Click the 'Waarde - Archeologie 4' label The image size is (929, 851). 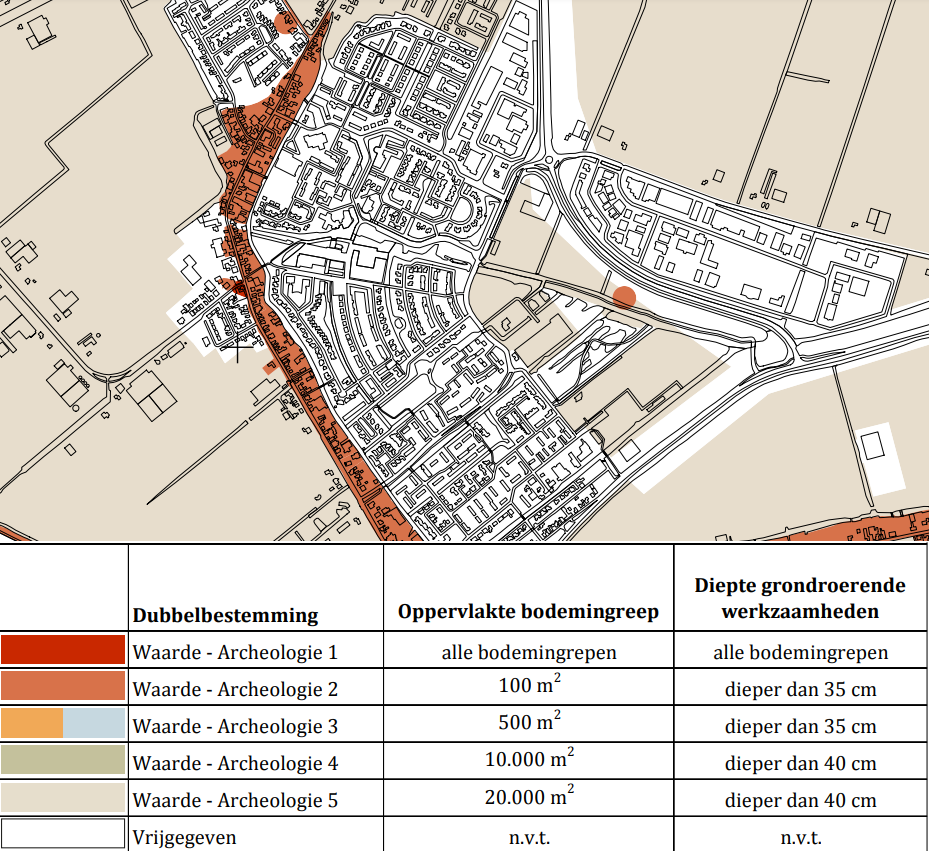235,763
